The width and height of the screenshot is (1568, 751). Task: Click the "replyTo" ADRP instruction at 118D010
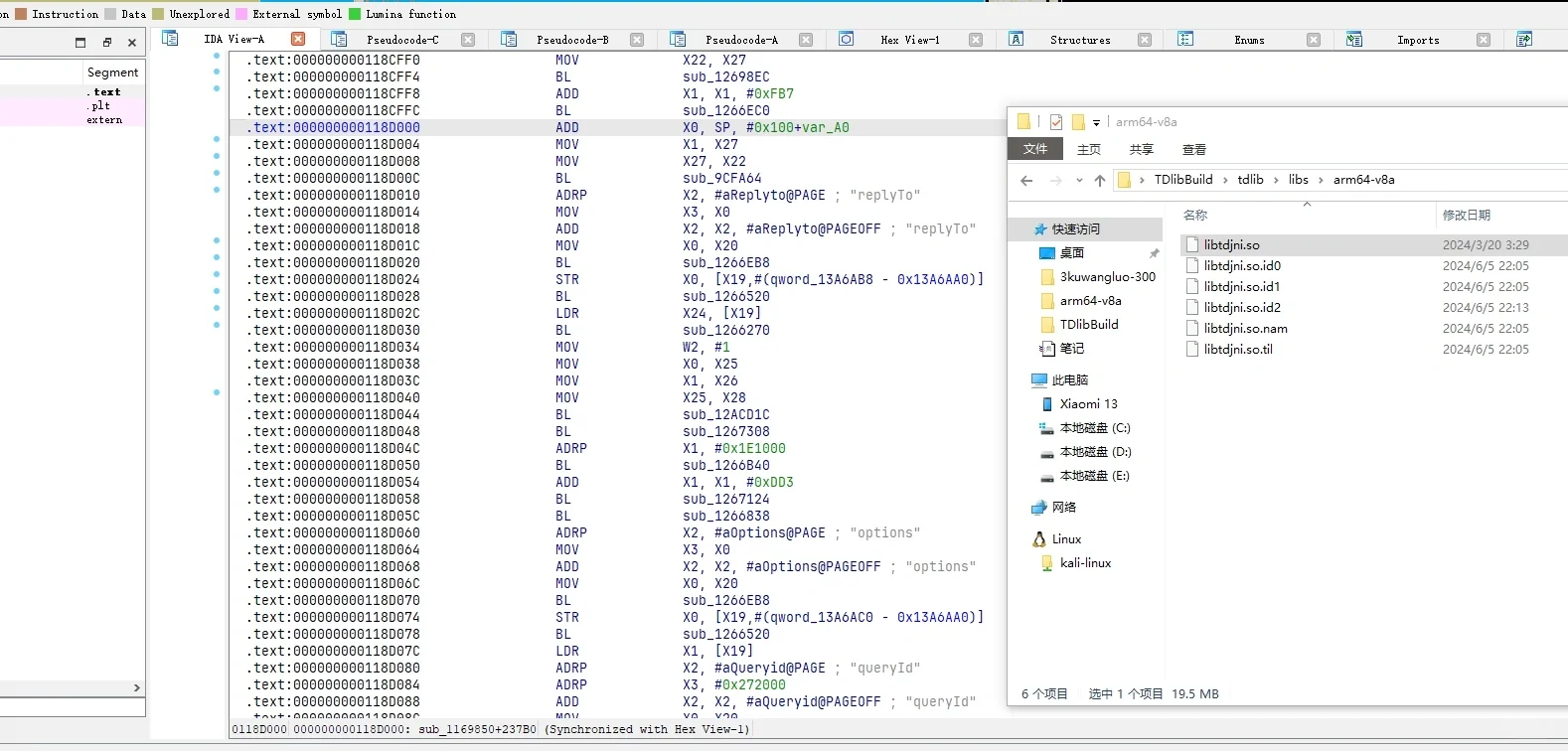coord(570,195)
